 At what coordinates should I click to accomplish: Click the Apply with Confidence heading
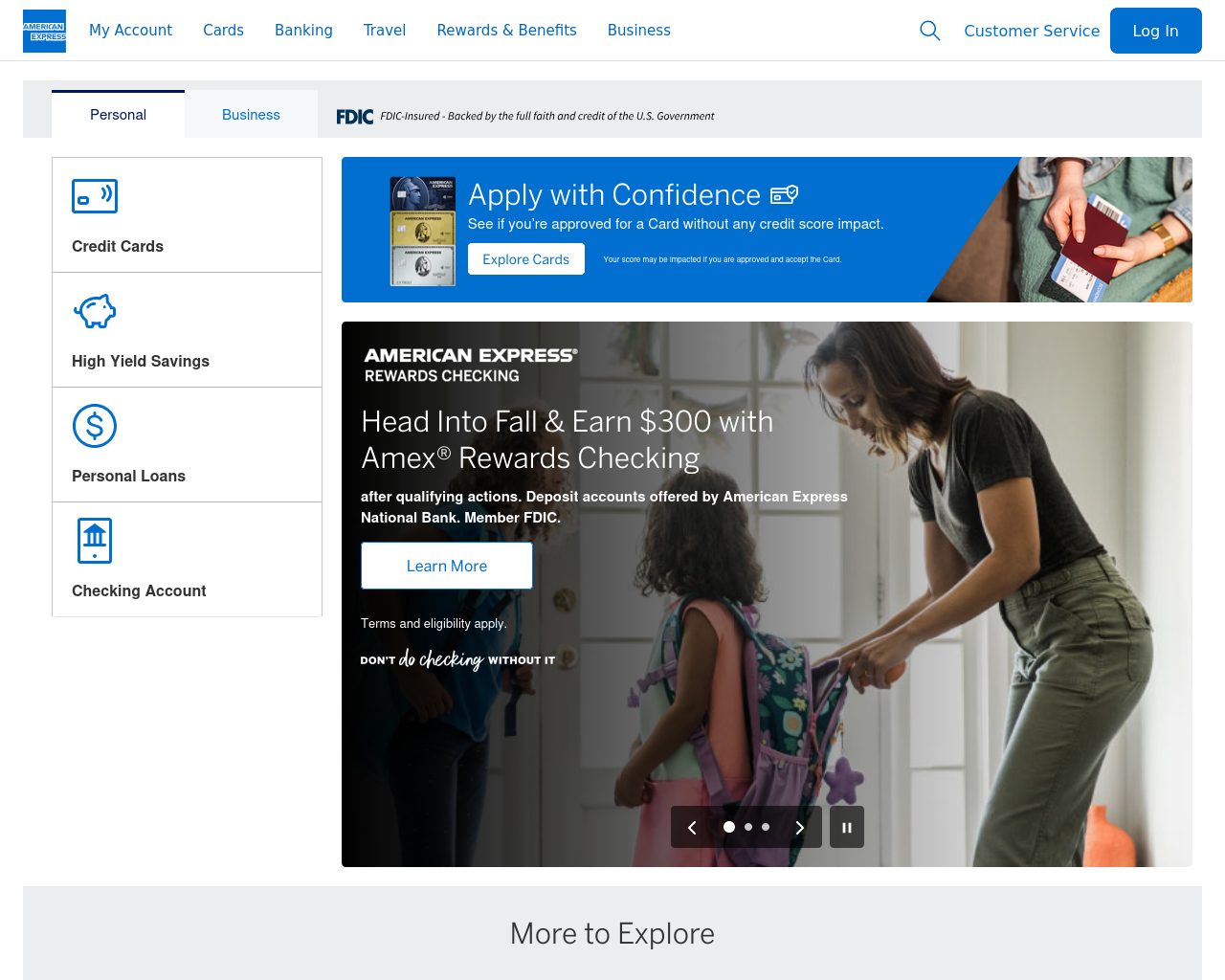[x=614, y=195]
